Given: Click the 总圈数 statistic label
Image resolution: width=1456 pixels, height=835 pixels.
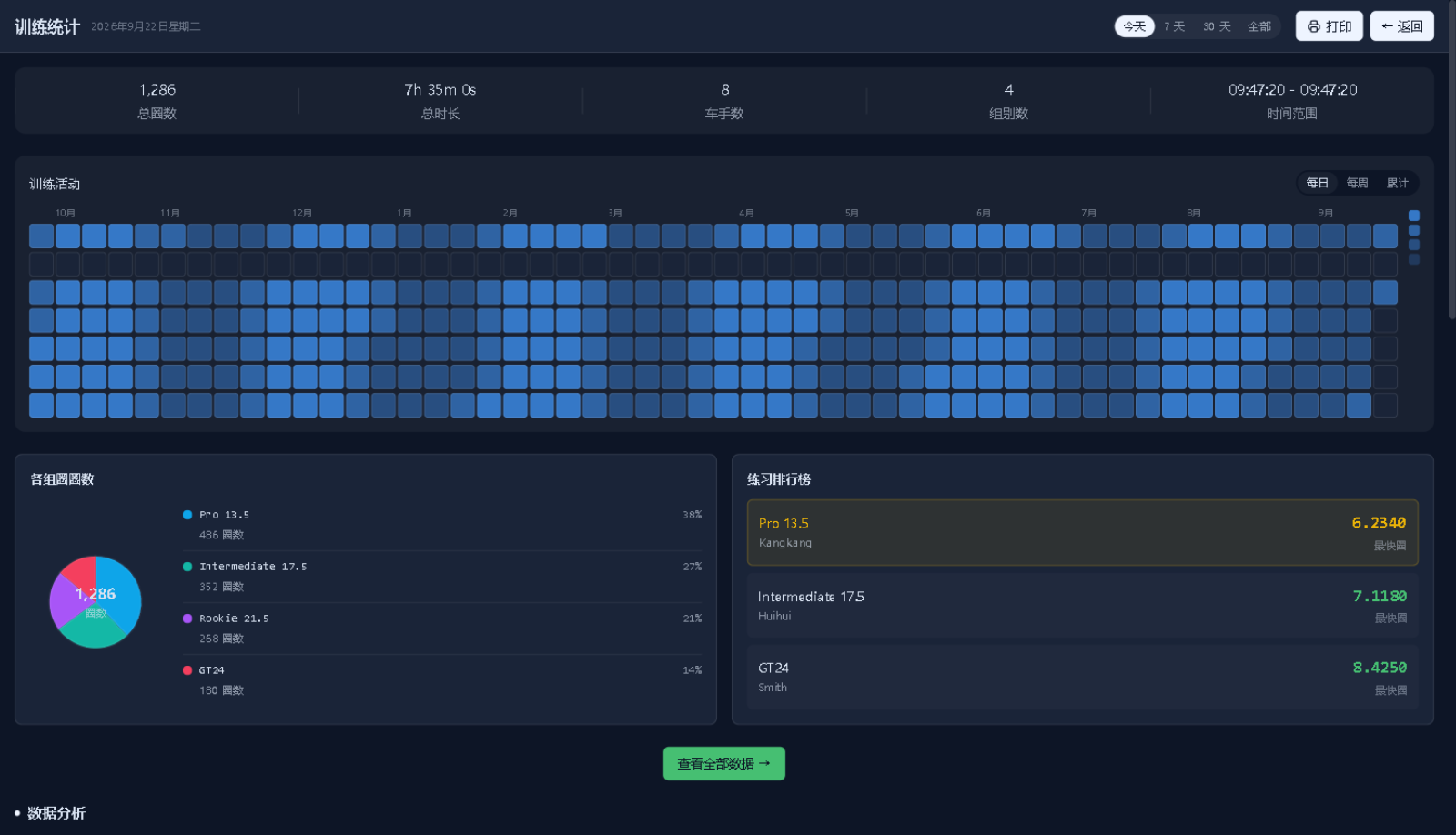Looking at the screenshot, I should (157, 114).
